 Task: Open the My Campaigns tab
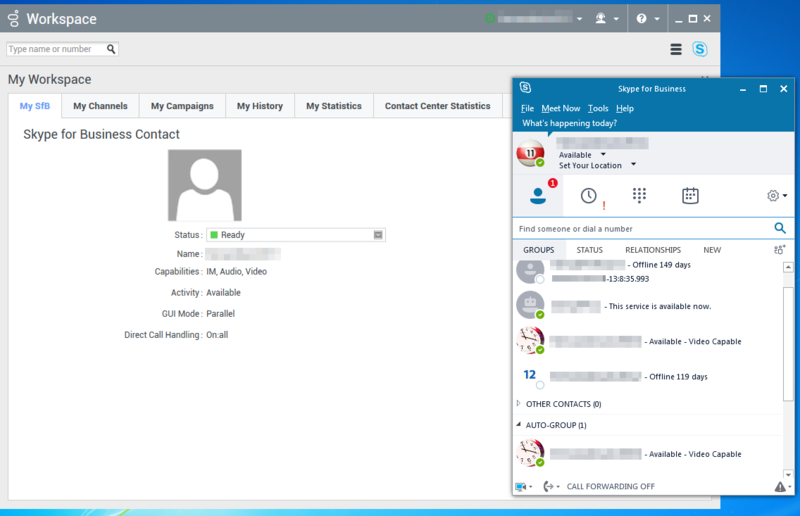click(x=182, y=106)
